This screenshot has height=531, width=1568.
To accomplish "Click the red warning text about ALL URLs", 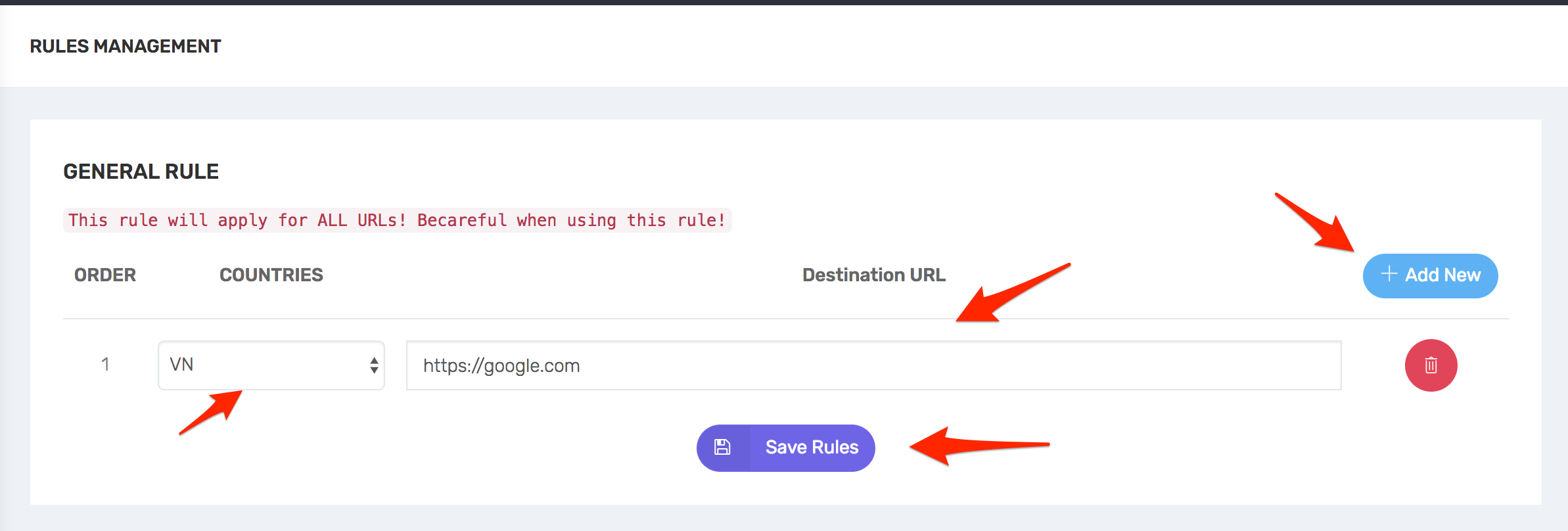I will click(x=397, y=220).
